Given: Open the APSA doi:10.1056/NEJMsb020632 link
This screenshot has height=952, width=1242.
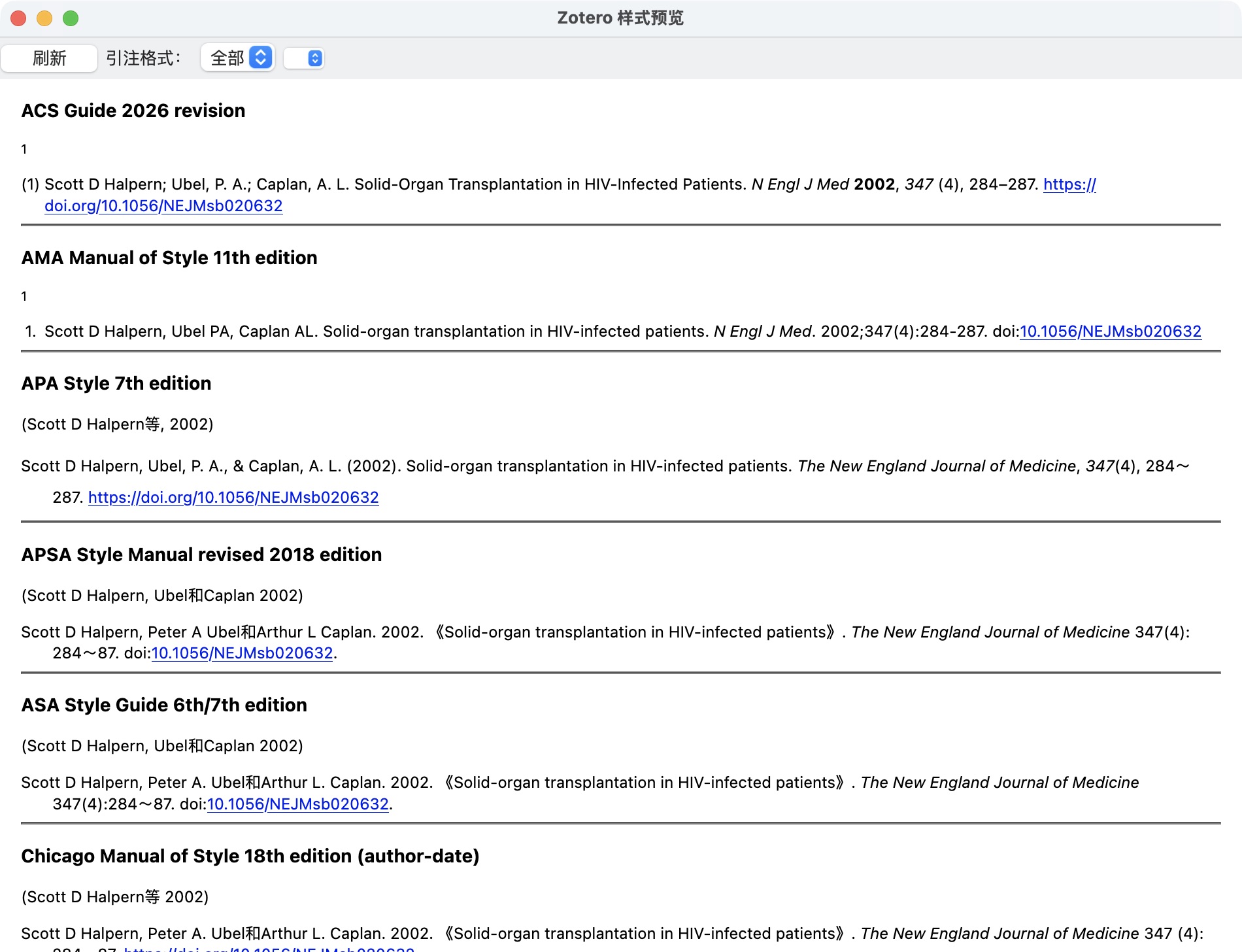Looking at the screenshot, I should 243,653.
